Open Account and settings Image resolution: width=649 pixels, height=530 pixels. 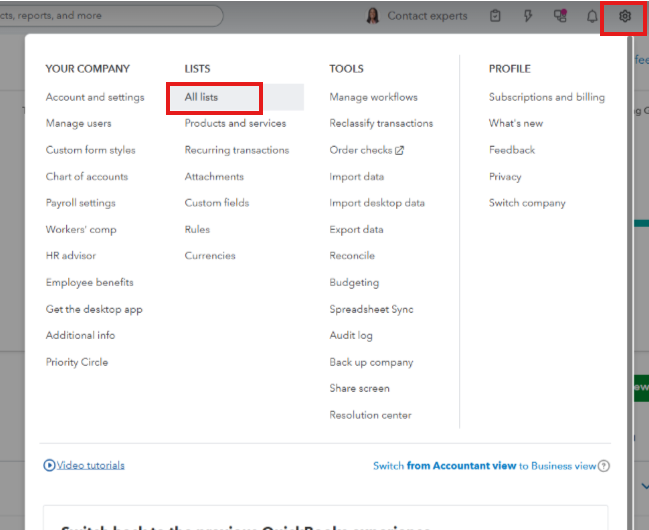coord(95,97)
